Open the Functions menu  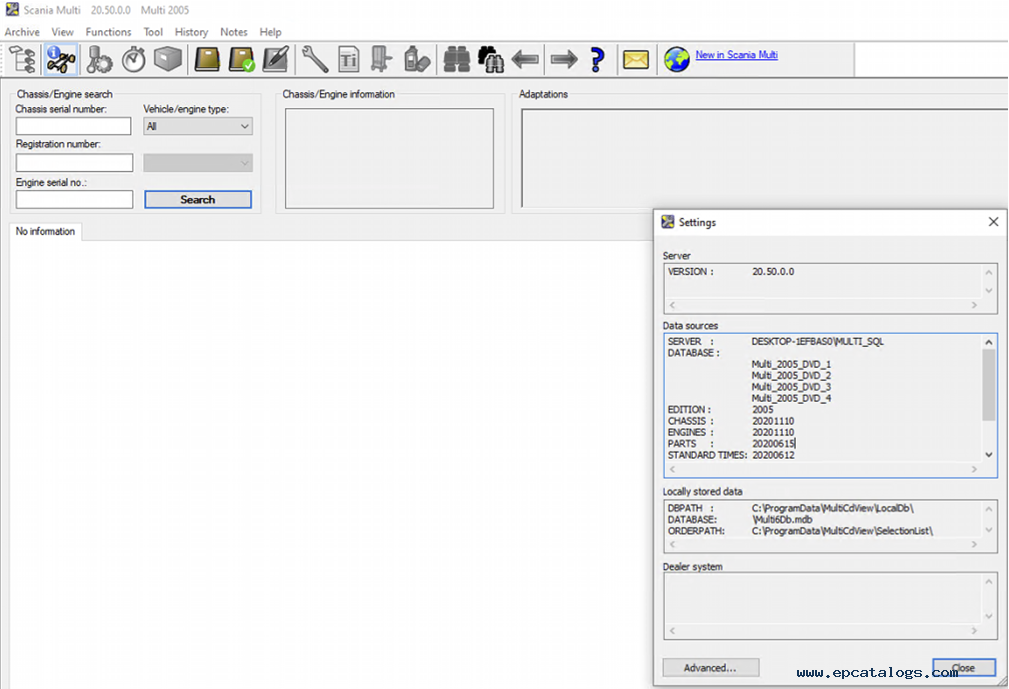tap(108, 32)
